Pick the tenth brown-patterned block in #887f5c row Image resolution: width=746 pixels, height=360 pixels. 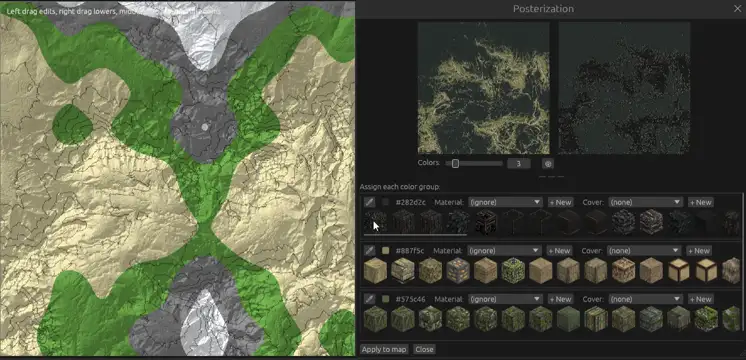[624, 270]
